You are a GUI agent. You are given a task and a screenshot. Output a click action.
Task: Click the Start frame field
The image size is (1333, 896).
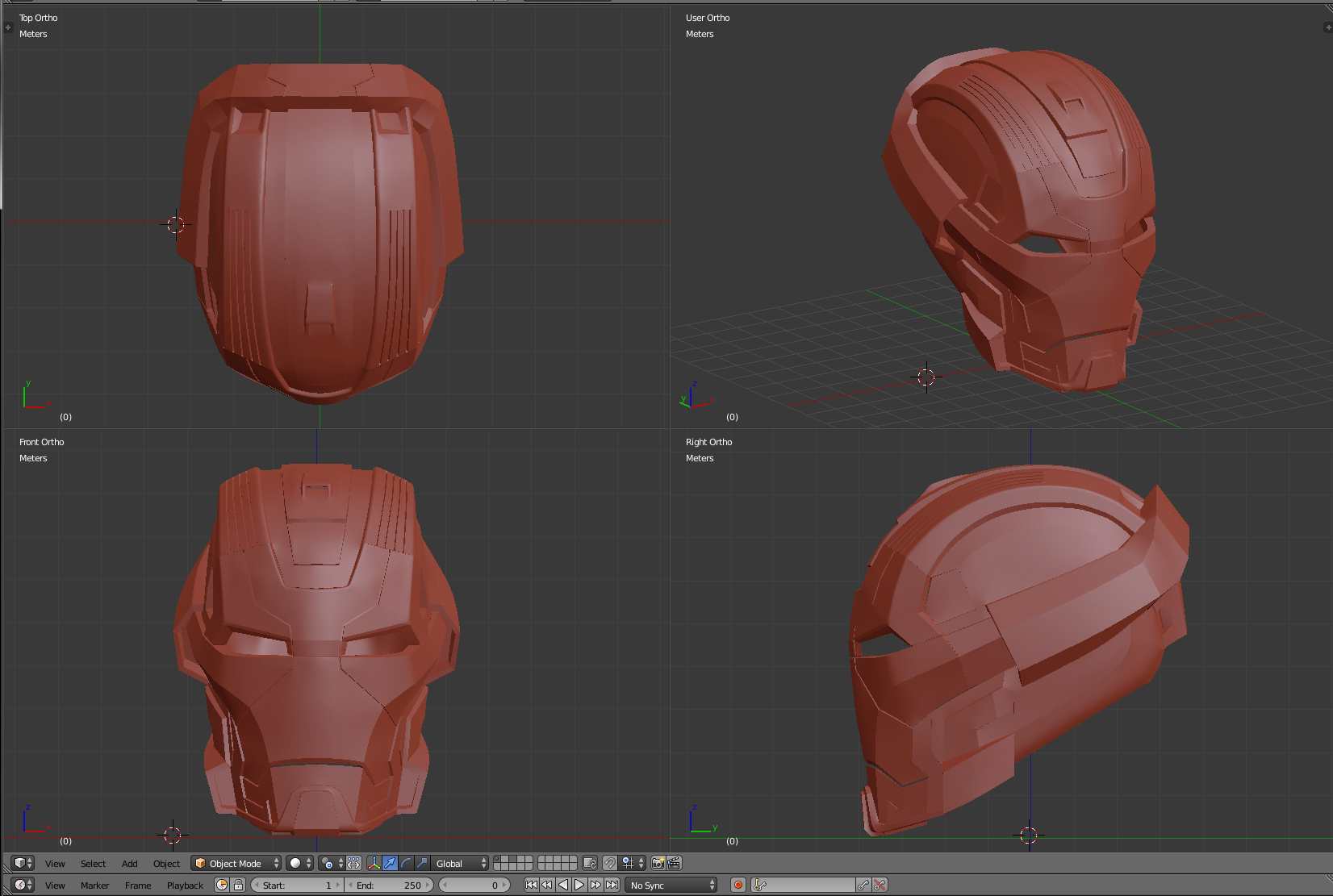(x=297, y=885)
